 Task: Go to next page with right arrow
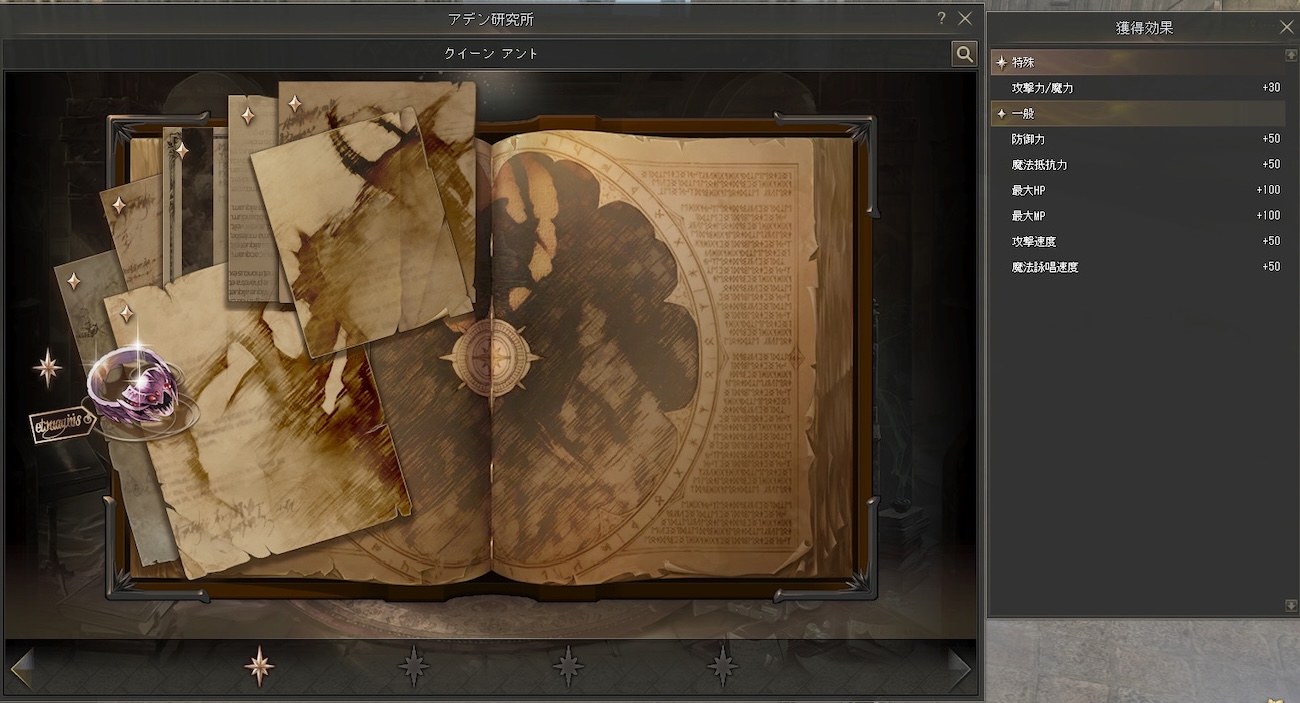[959, 668]
